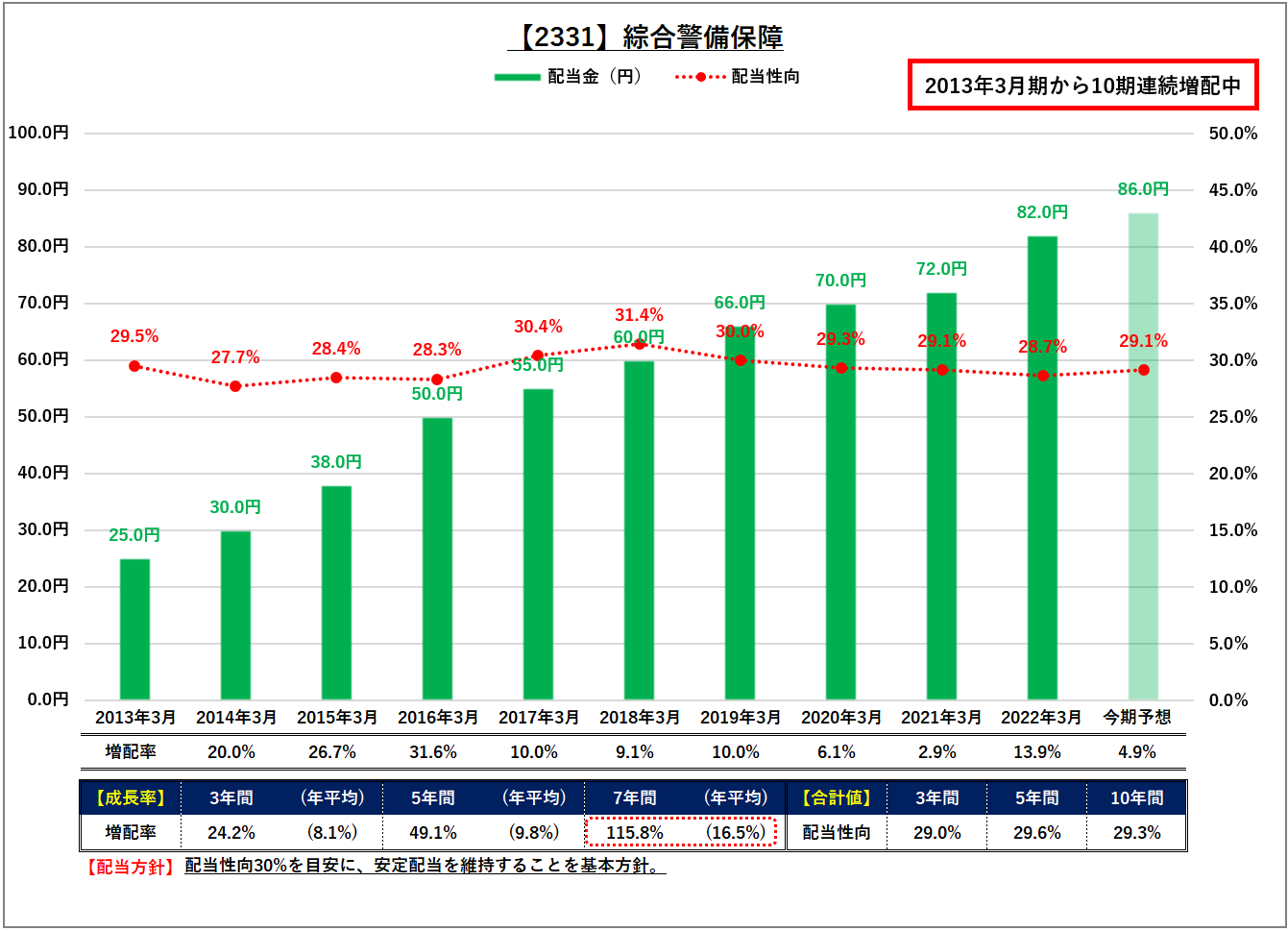Click the x-axis label 2014年3月
The width and height of the screenshot is (1288, 931).
(x=236, y=718)
